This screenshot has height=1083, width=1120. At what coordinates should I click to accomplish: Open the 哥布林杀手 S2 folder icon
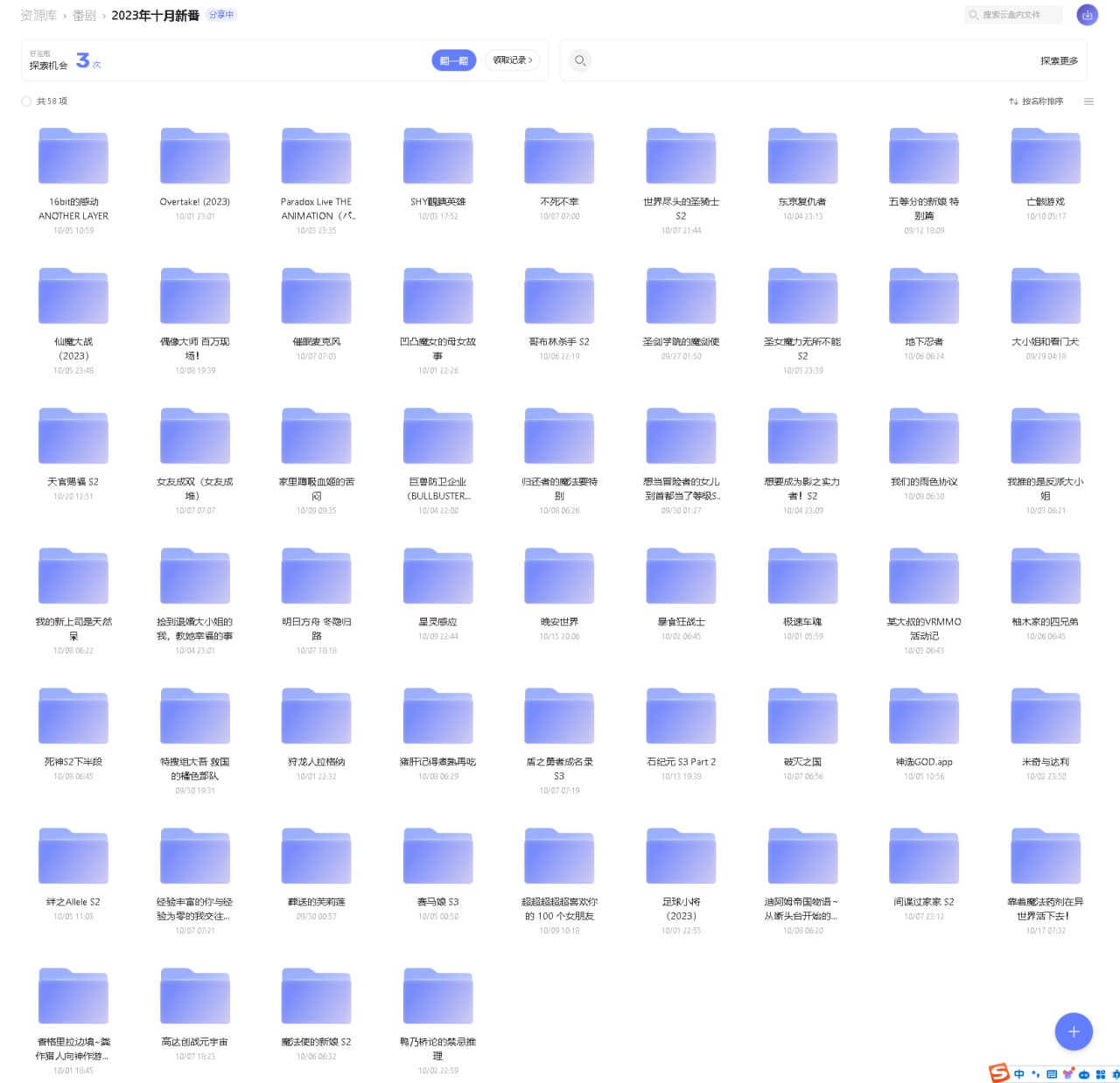click(559, 296)
